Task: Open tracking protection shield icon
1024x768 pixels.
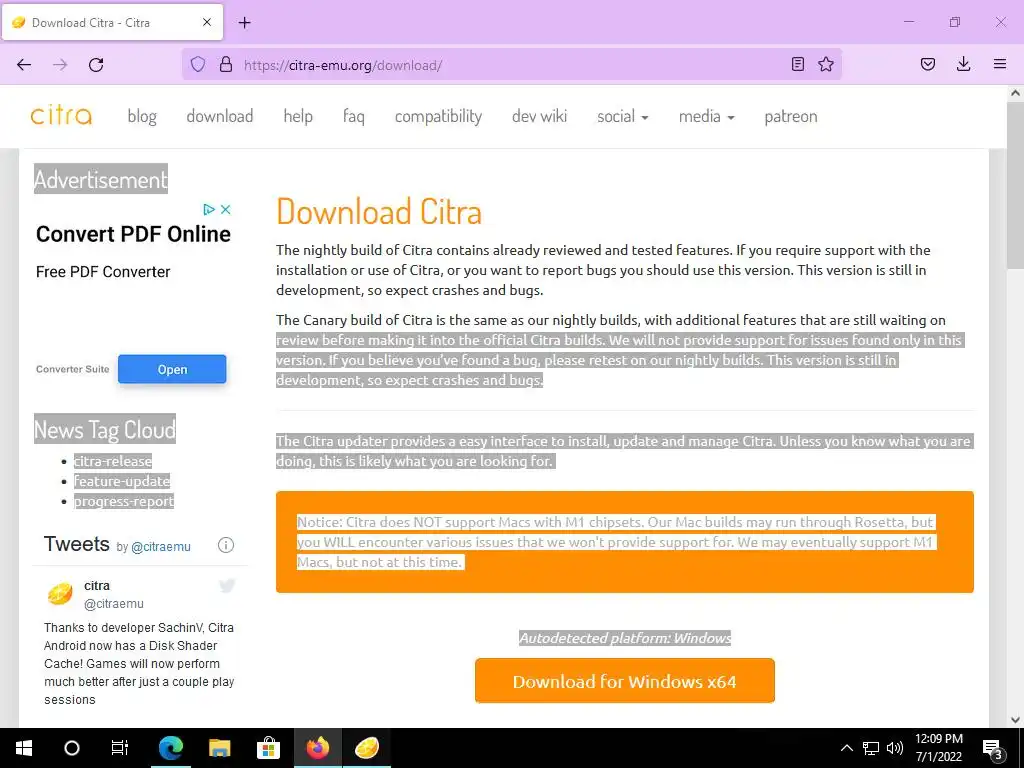Action: (x=198, y=65)
